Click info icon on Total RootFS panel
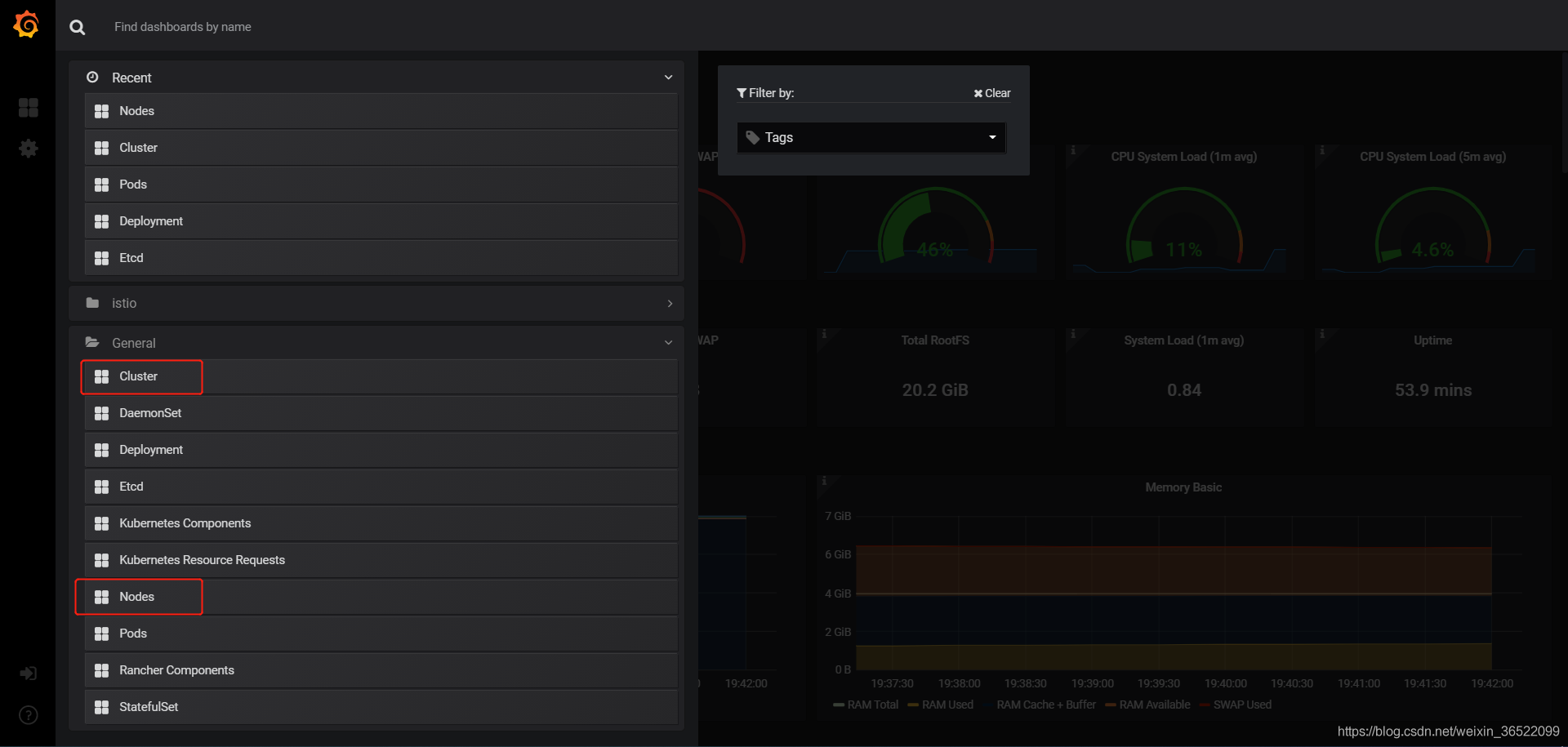The height and width of the screenshot is (747, 1568). pos(824,334)
